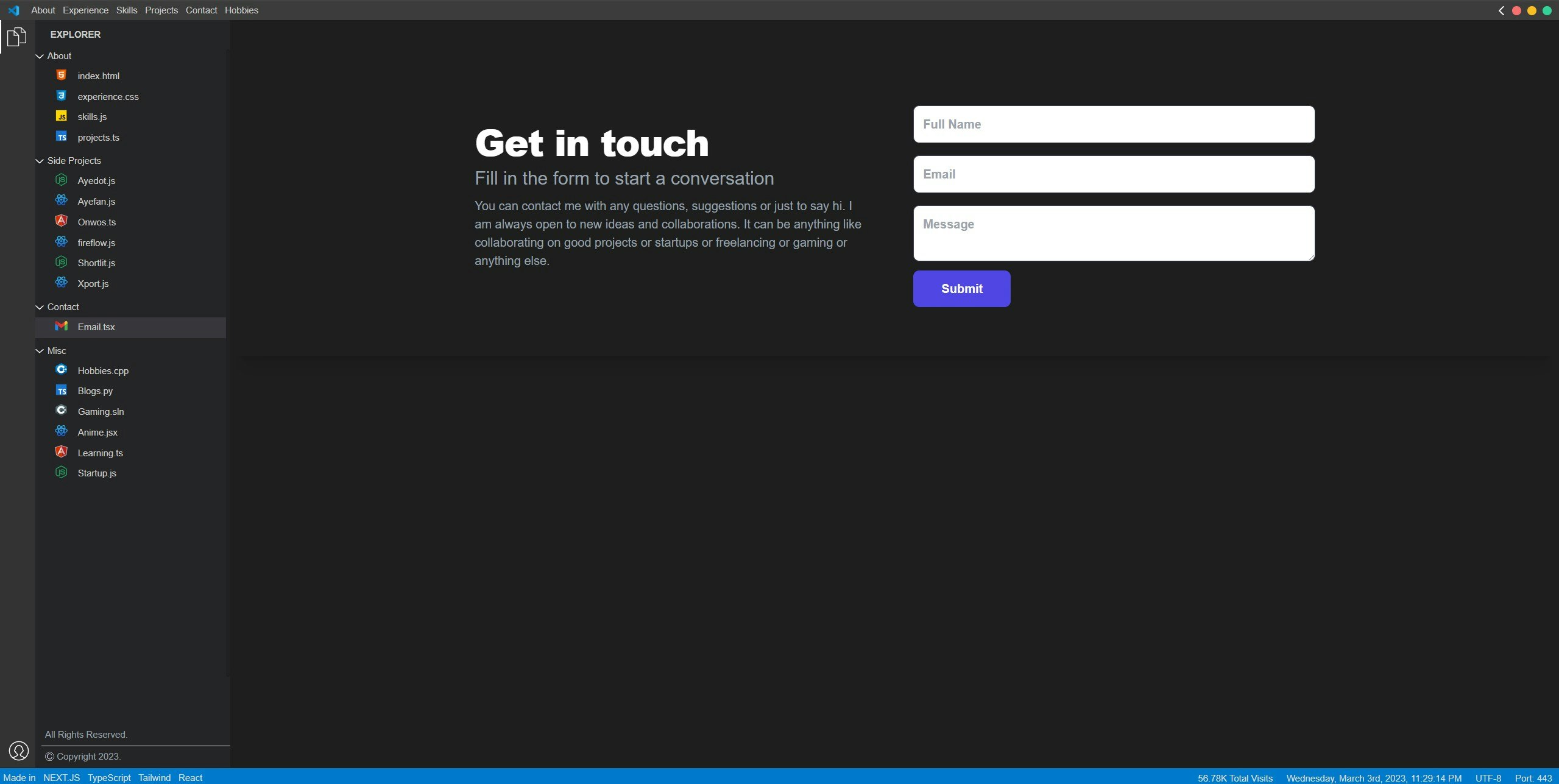The width and height of the screenshot is (1559, 784).
Task: Click the Angular icon beside Onwos.ts
Action: click(62, 221)
